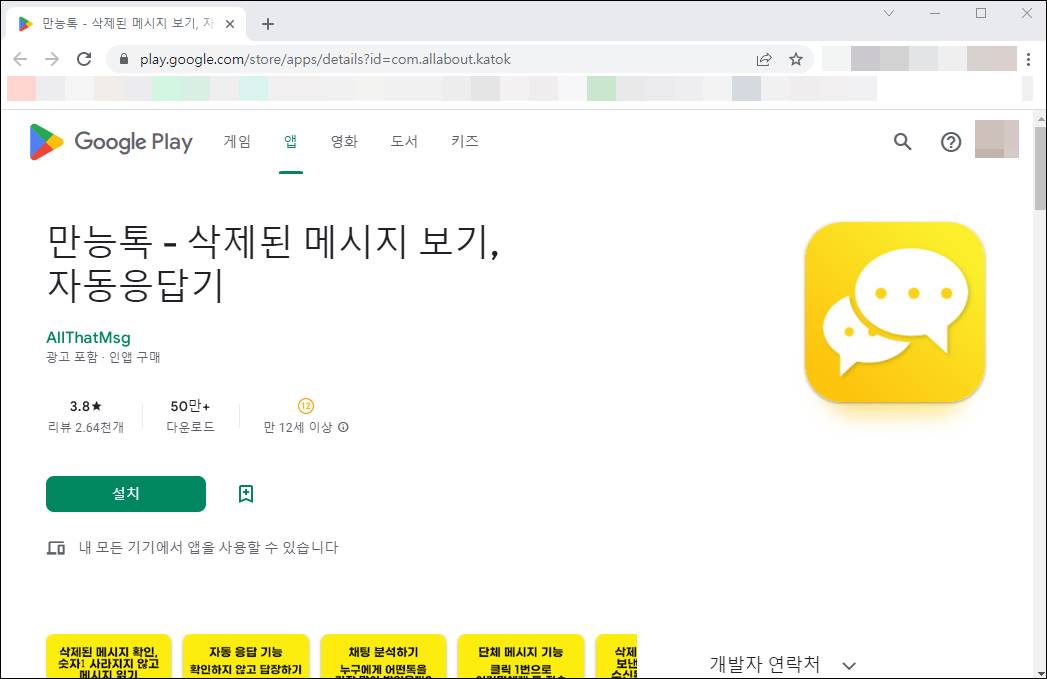
Task: Expand 개발자 연락처 section
Action: [x=849, y=665]
